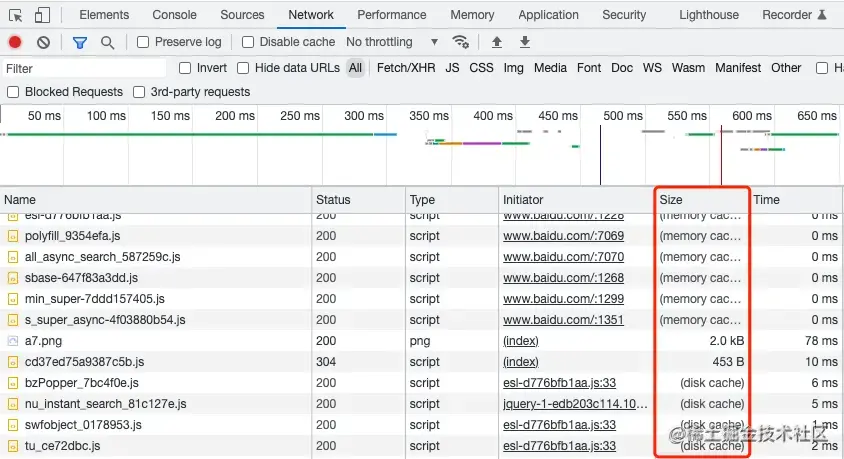Sort by the Size column header
844x459 pixels.
coord(701,200)
